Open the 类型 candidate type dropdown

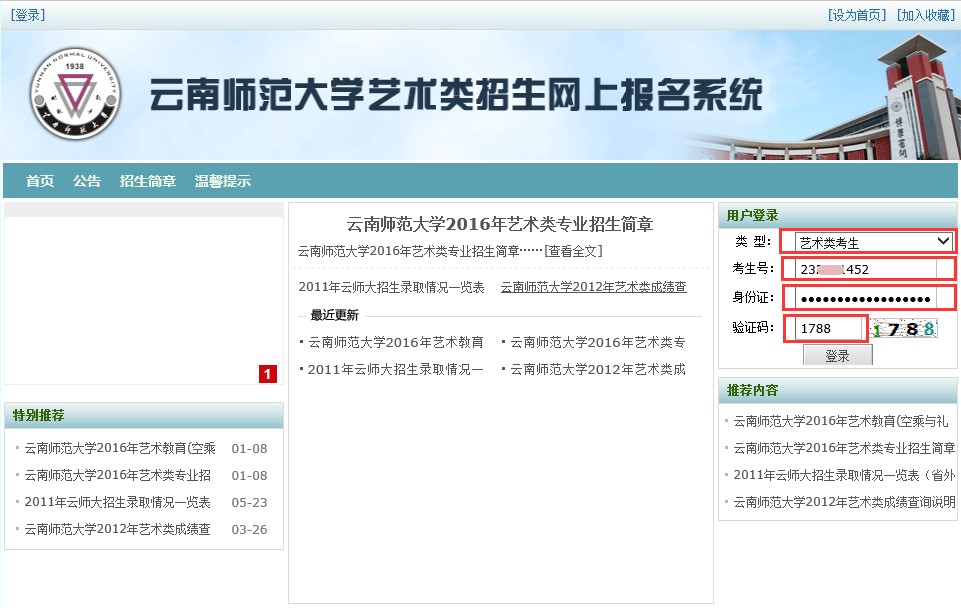(873, 242)
